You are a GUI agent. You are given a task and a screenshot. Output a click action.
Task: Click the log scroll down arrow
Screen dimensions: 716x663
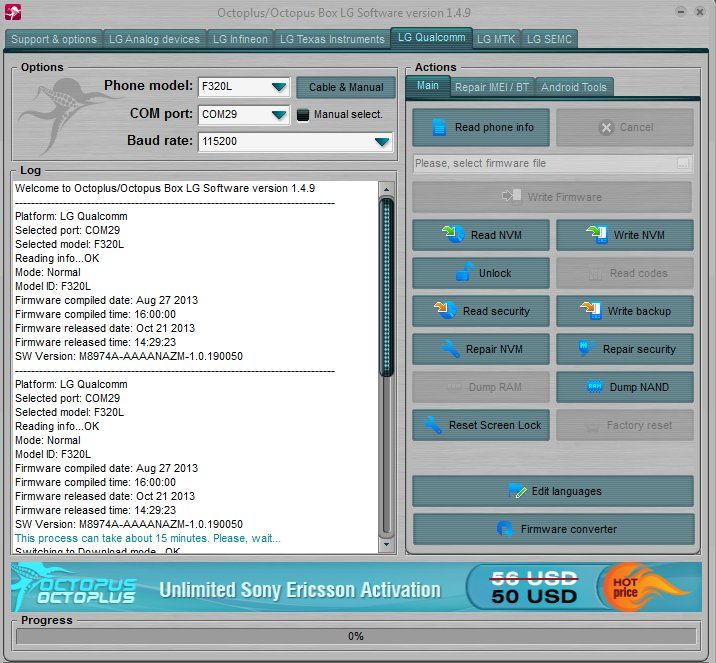coord(386,544)
